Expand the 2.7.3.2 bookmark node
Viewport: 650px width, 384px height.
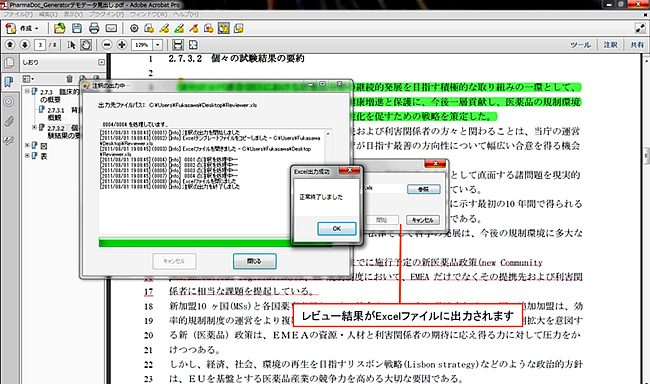tap(34, 127)
